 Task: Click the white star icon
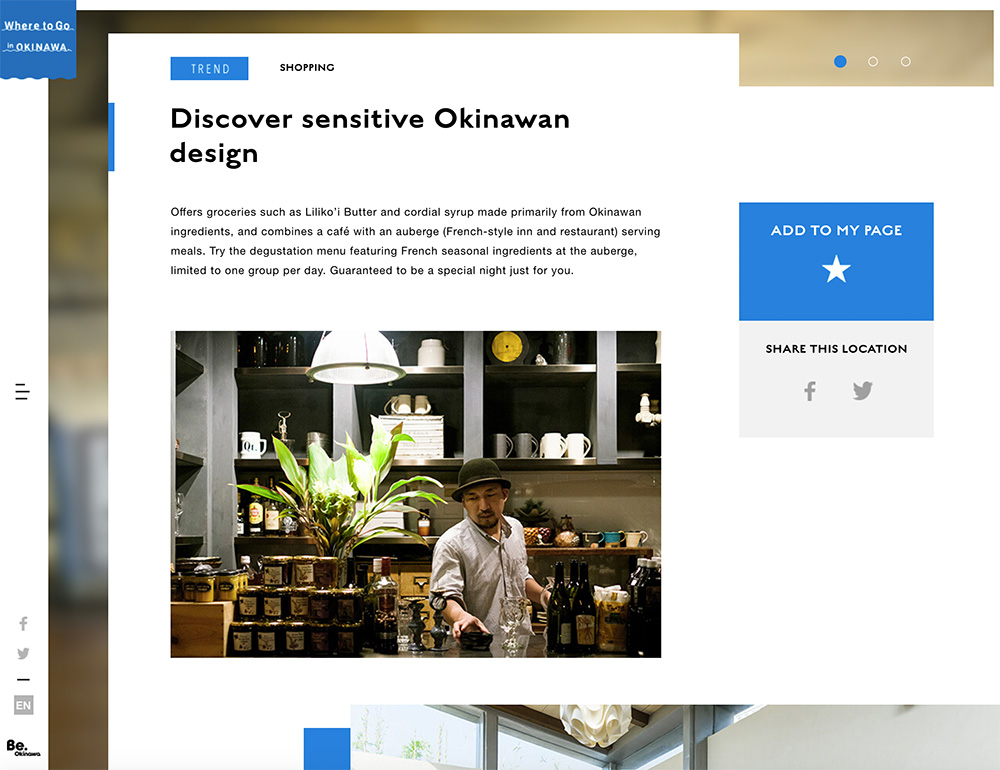click(836, 269)
